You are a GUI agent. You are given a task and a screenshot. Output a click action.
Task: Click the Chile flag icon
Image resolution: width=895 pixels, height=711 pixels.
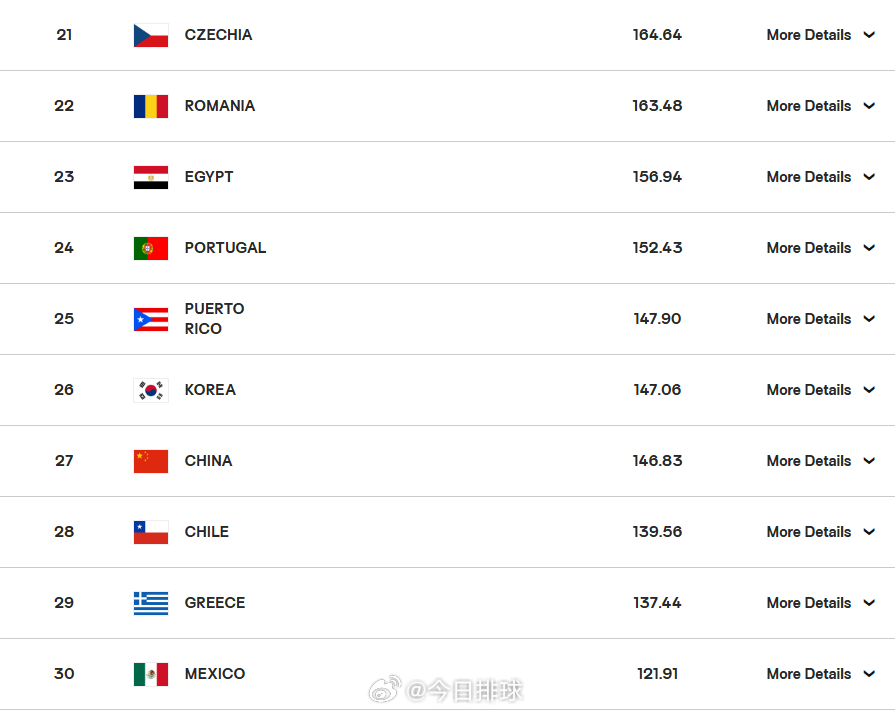[x=151, y=532]
